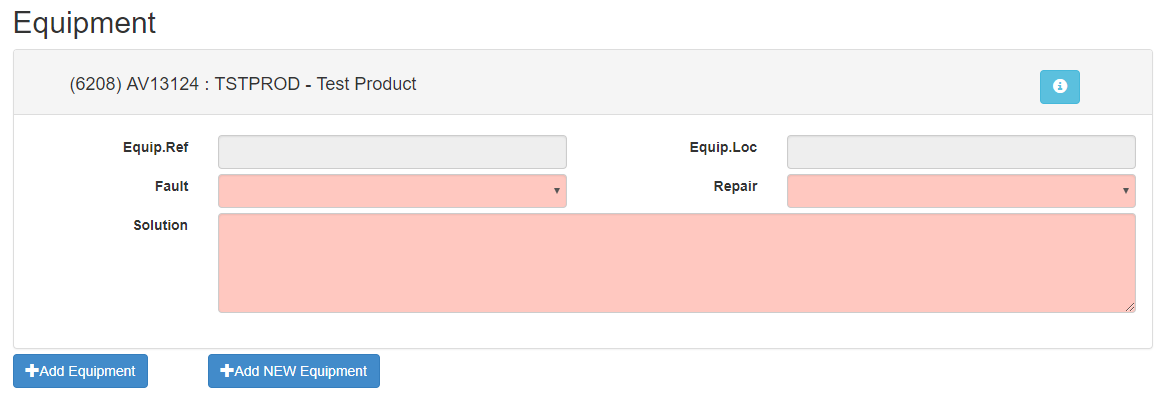
Task: Click the Repair field label
Action: coord(735,186)
